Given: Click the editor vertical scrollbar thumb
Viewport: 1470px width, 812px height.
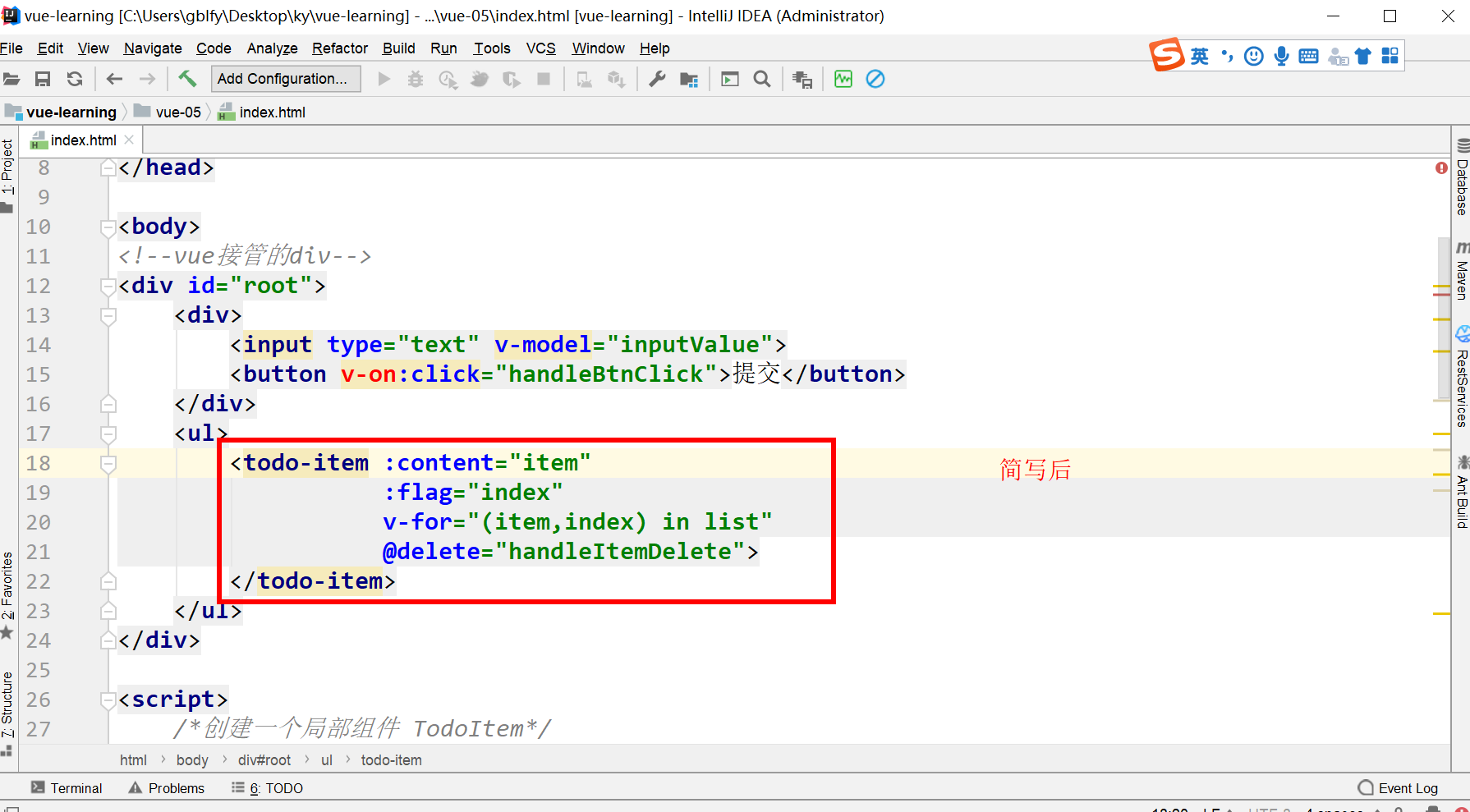Looking at the screenshot, I should click(x=1444, y=320).
